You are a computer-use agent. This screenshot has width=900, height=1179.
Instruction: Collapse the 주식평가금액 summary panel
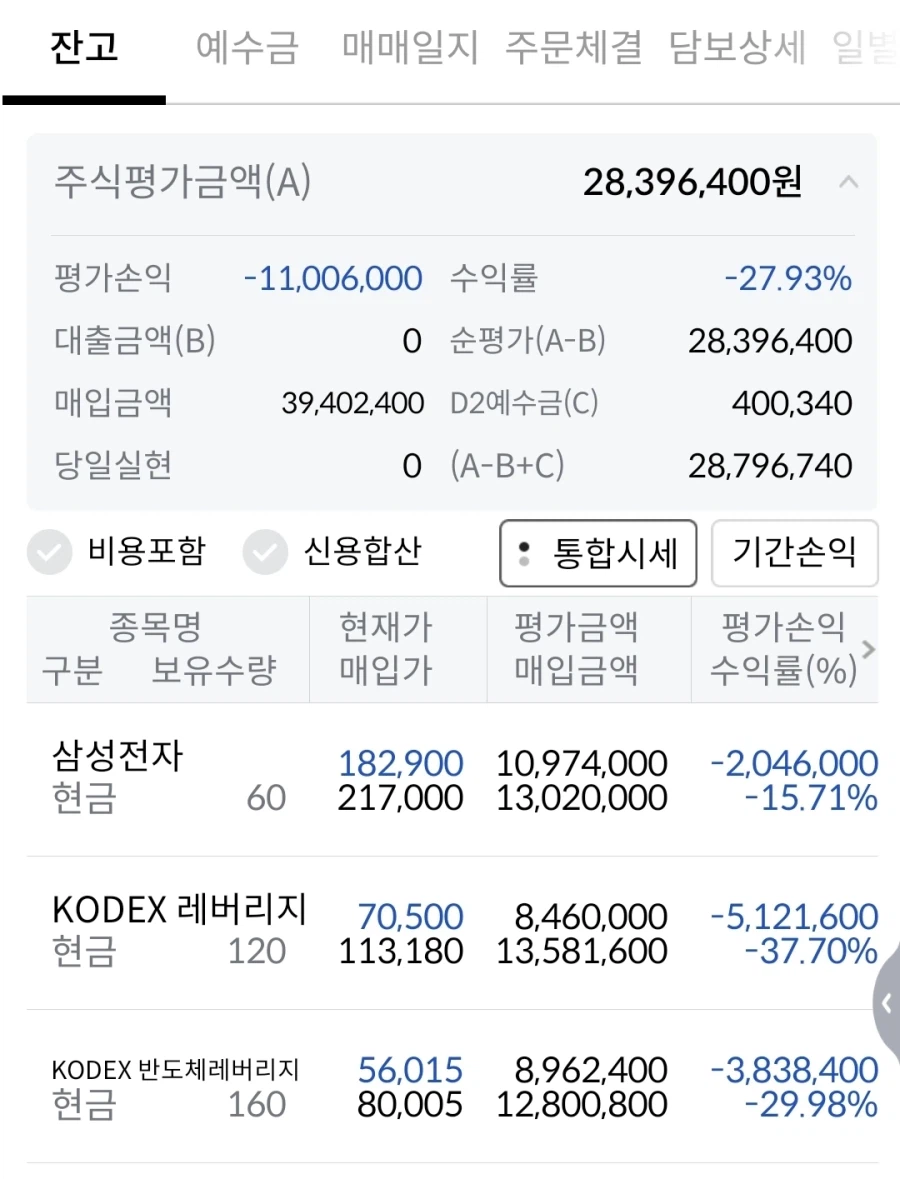[x=849, y=182]
